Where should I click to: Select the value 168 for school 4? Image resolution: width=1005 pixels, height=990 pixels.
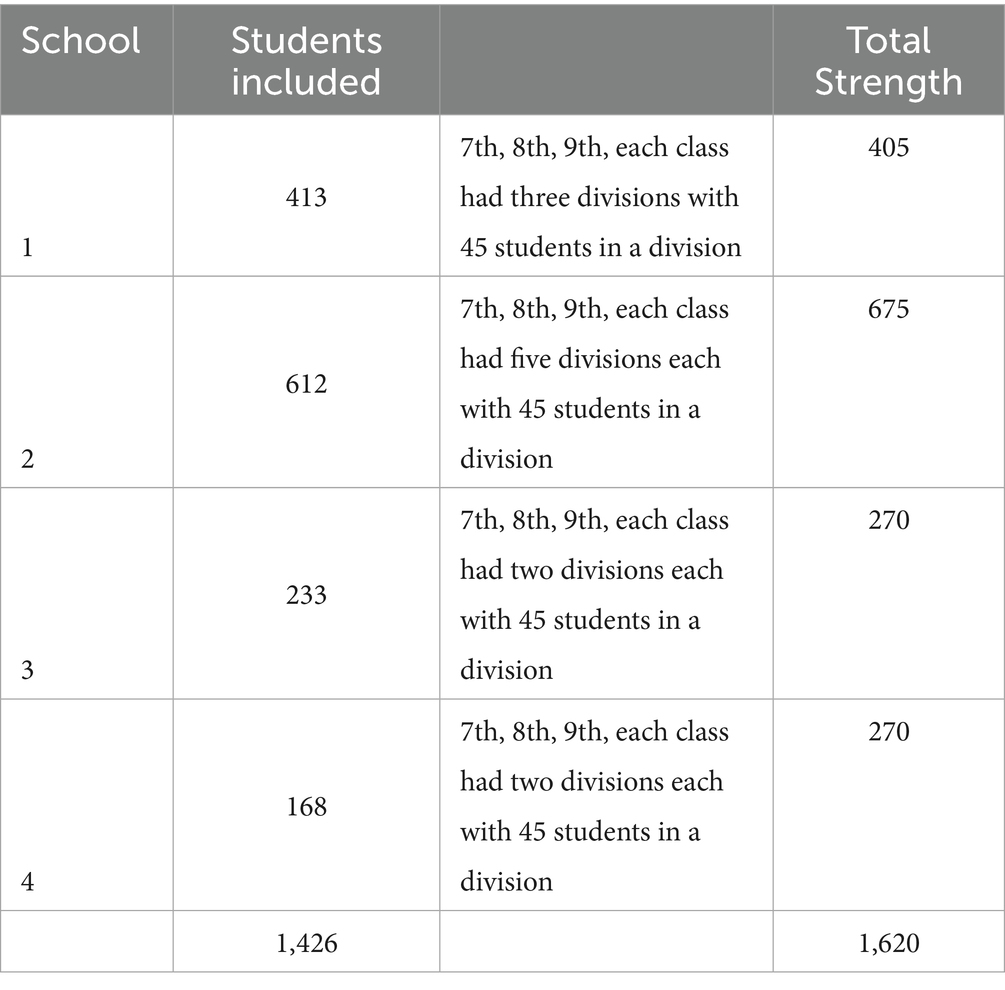(306, 806)
